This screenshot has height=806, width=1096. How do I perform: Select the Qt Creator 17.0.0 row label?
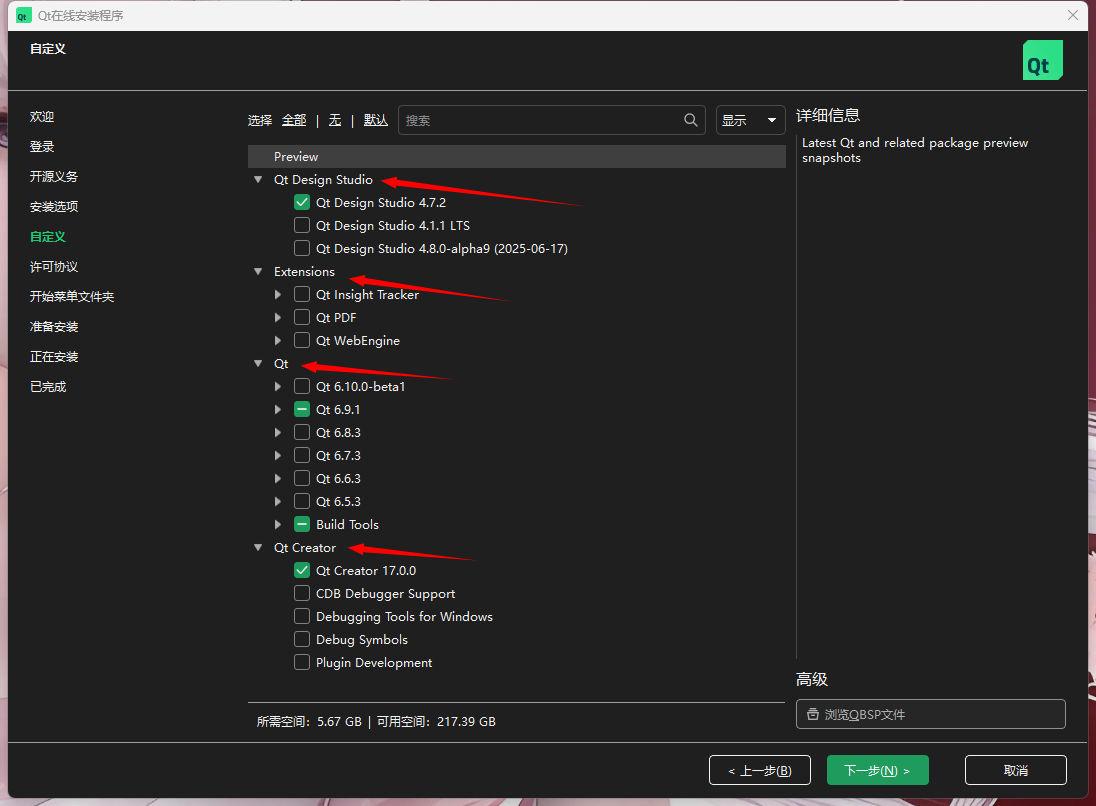pos(366,570)
